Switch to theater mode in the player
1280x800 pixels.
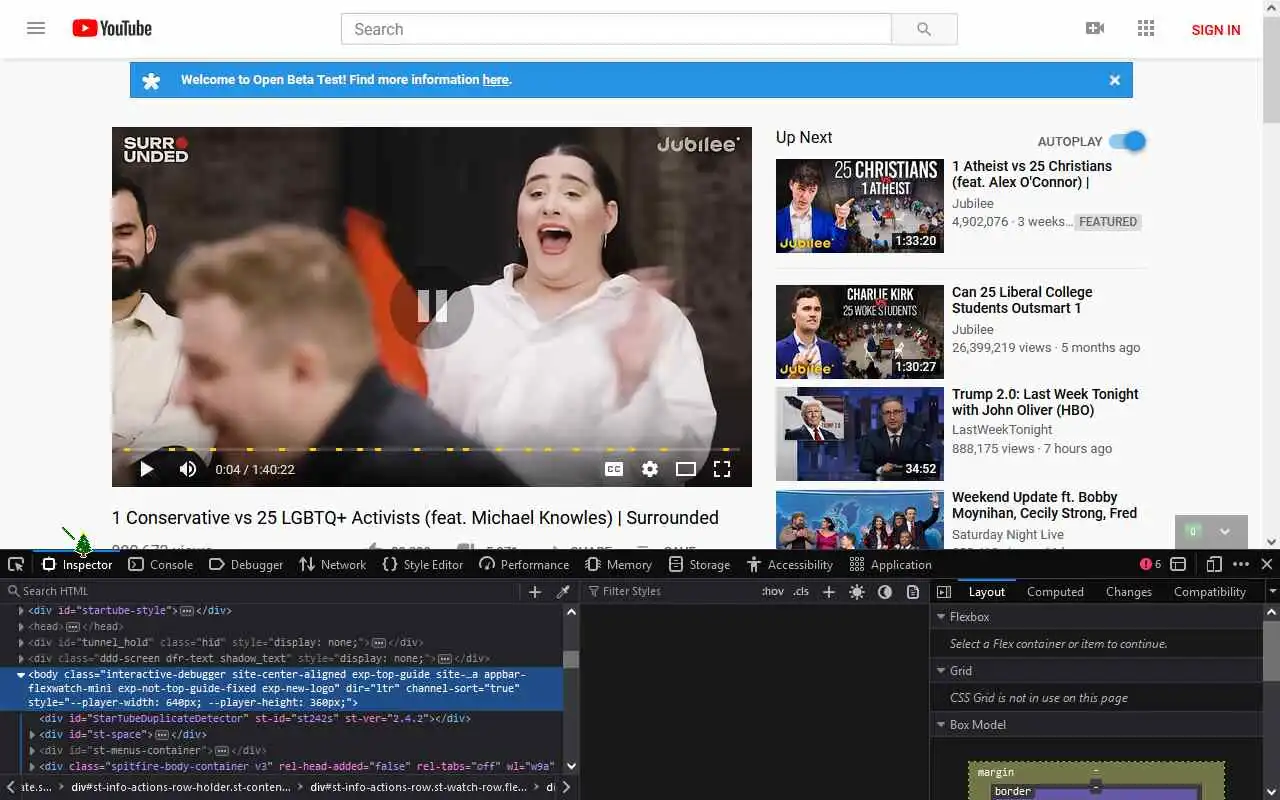click(x=686, y=469)
